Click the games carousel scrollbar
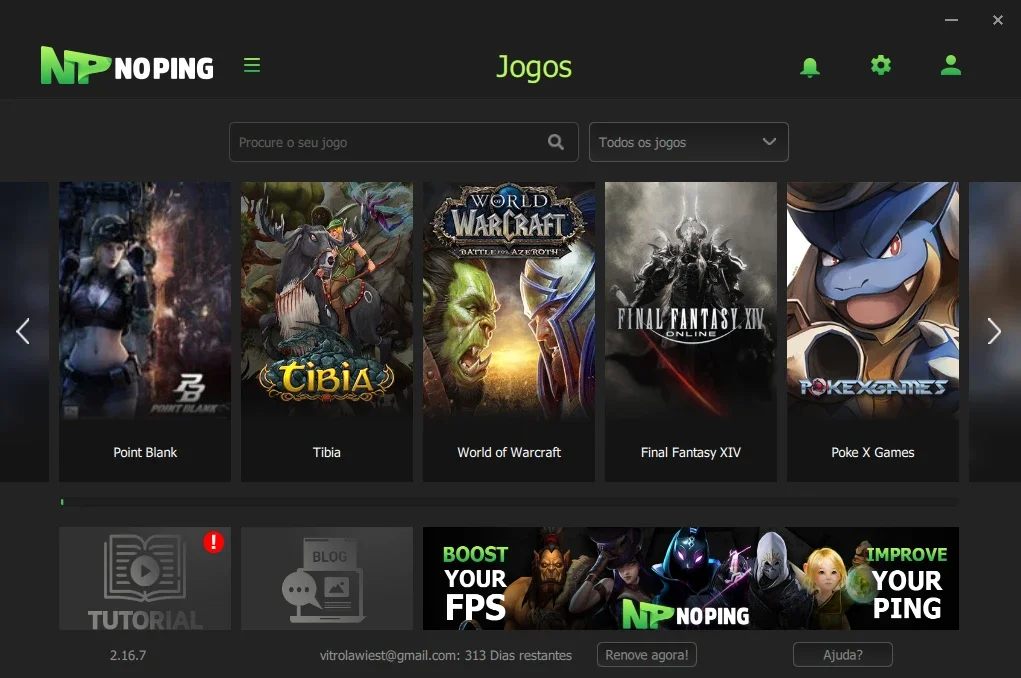The image size is (1021, 678). coord(509,502)
